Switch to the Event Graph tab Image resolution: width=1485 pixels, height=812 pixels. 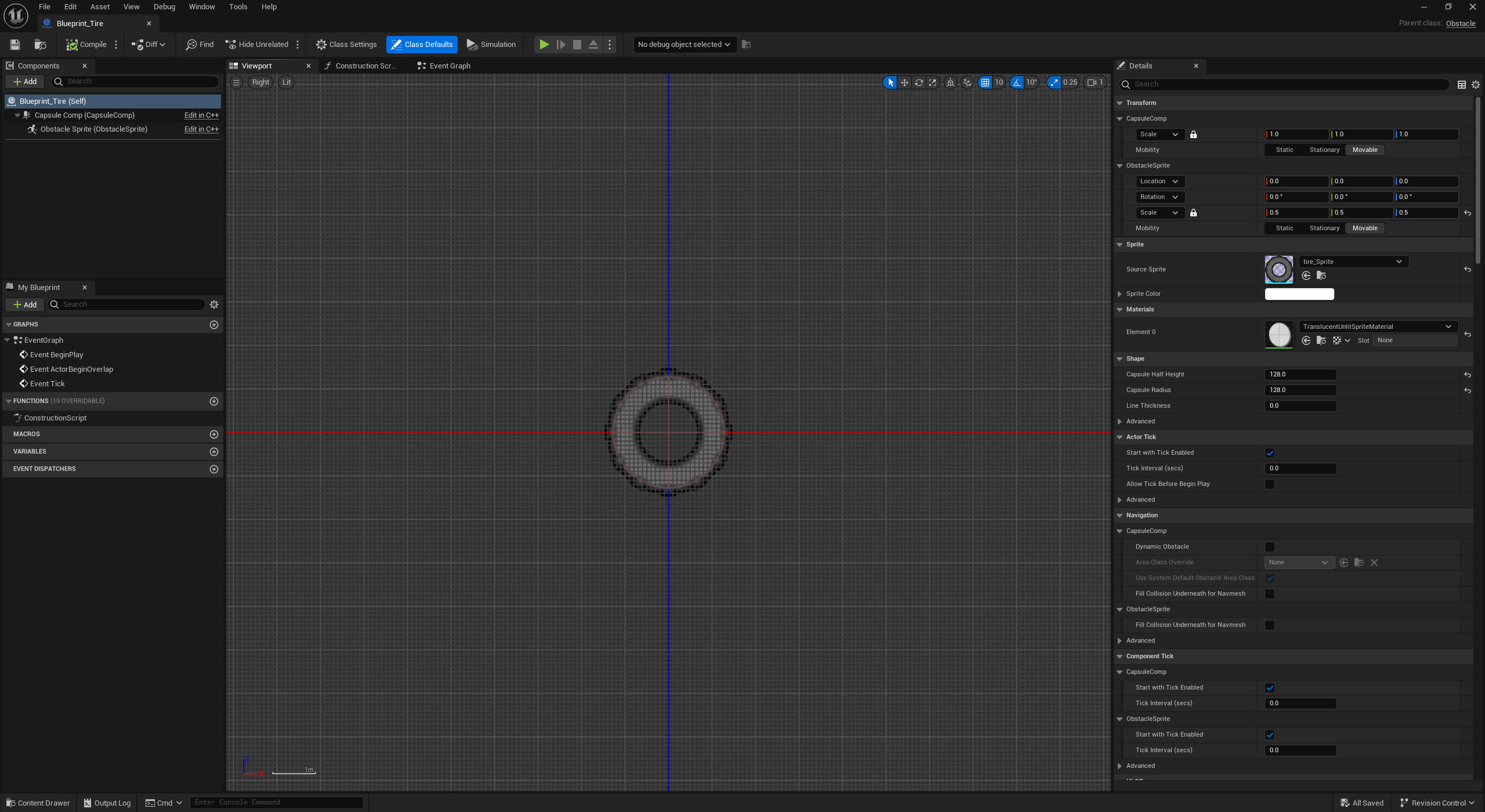point(443,66)
